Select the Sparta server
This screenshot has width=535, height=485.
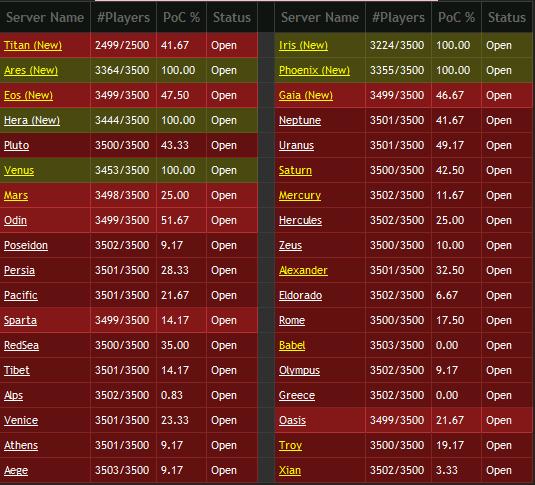pyautogui.click(x=20, y=320)
